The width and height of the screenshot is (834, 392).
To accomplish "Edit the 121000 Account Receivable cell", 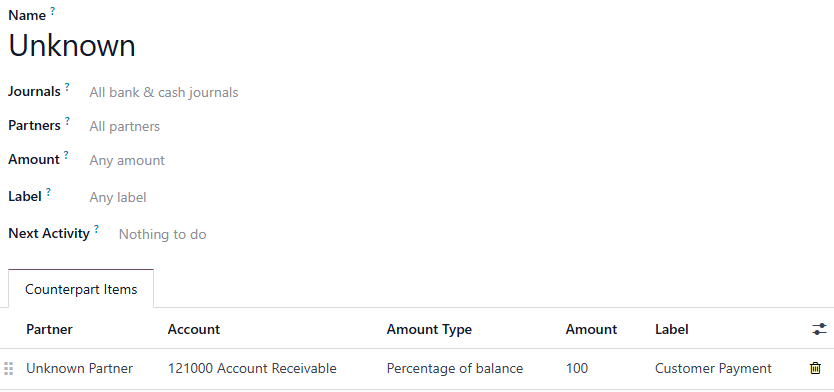I will (x=252, y=368).
